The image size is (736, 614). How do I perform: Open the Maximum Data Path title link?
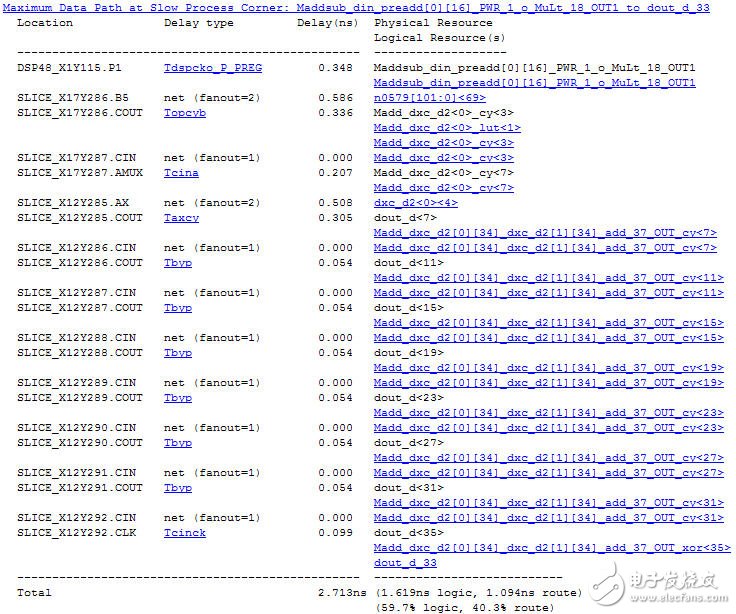point(355,8)
